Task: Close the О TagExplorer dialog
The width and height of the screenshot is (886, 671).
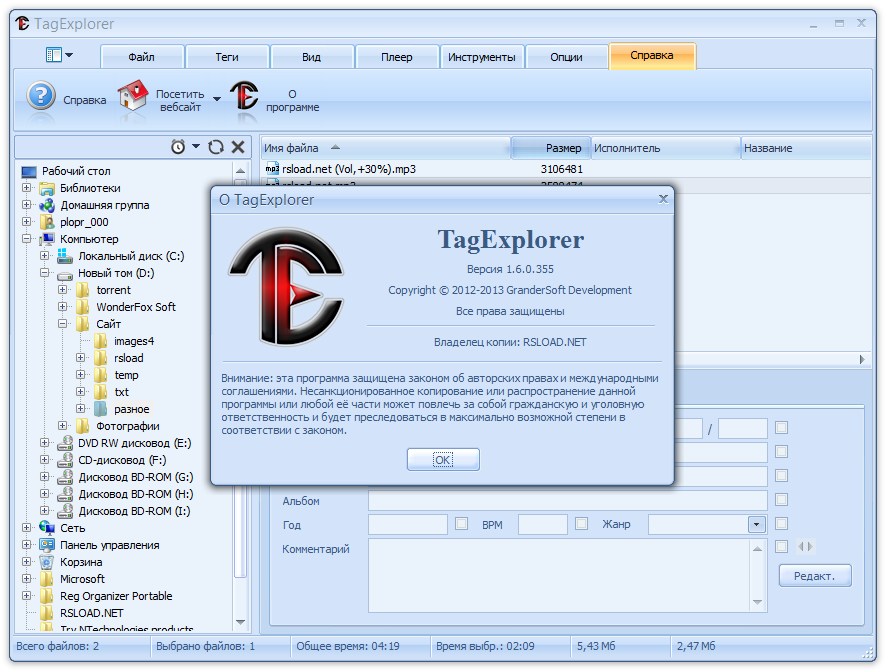Action: (663, 198)
